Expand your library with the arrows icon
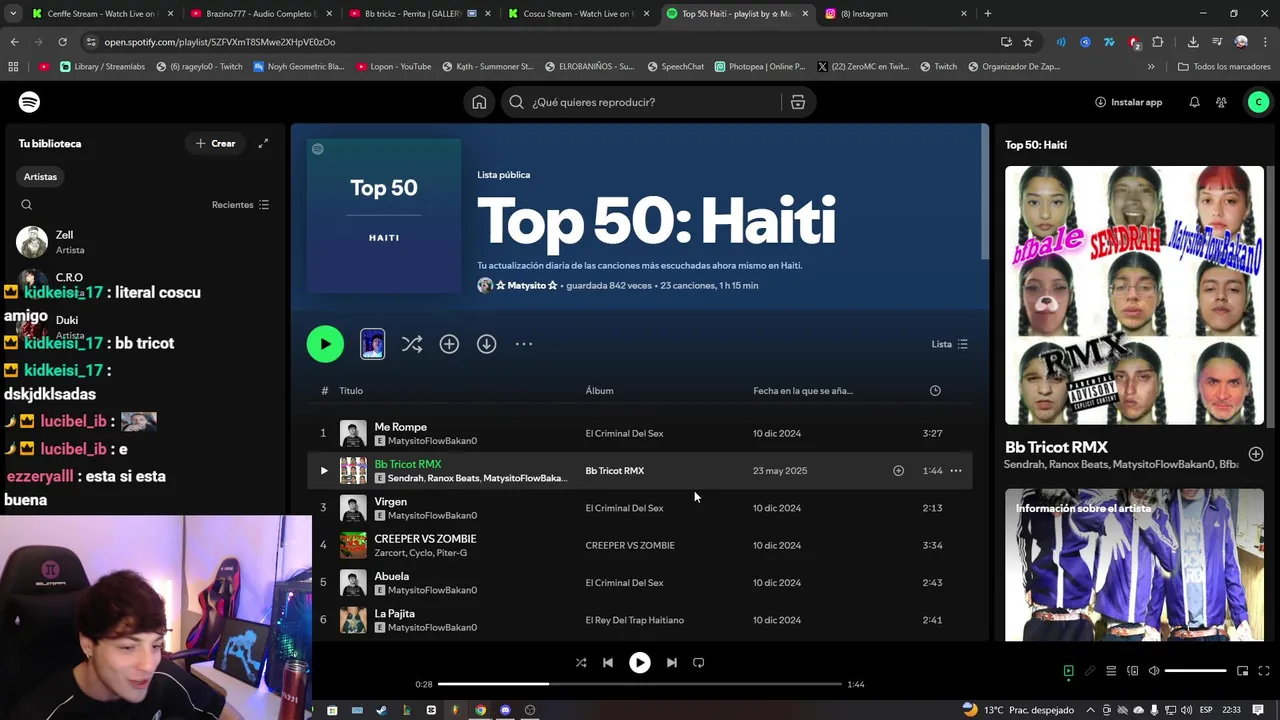 [x=263, y=143]
